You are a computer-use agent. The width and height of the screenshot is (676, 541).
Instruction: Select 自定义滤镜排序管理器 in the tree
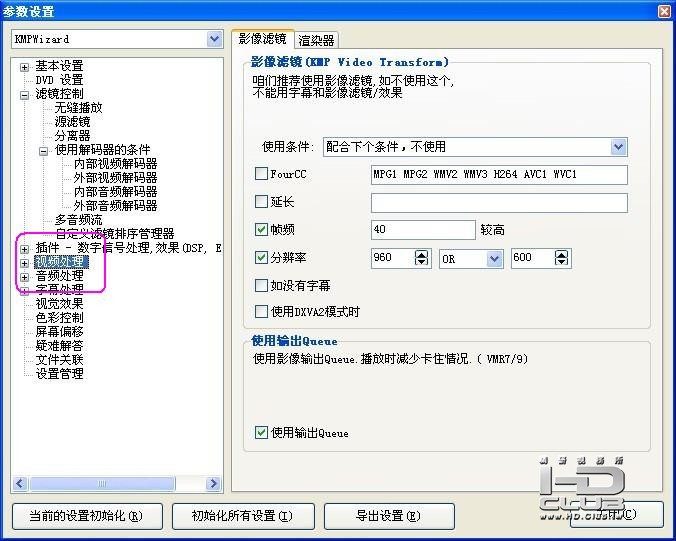(x=115, y=234)
